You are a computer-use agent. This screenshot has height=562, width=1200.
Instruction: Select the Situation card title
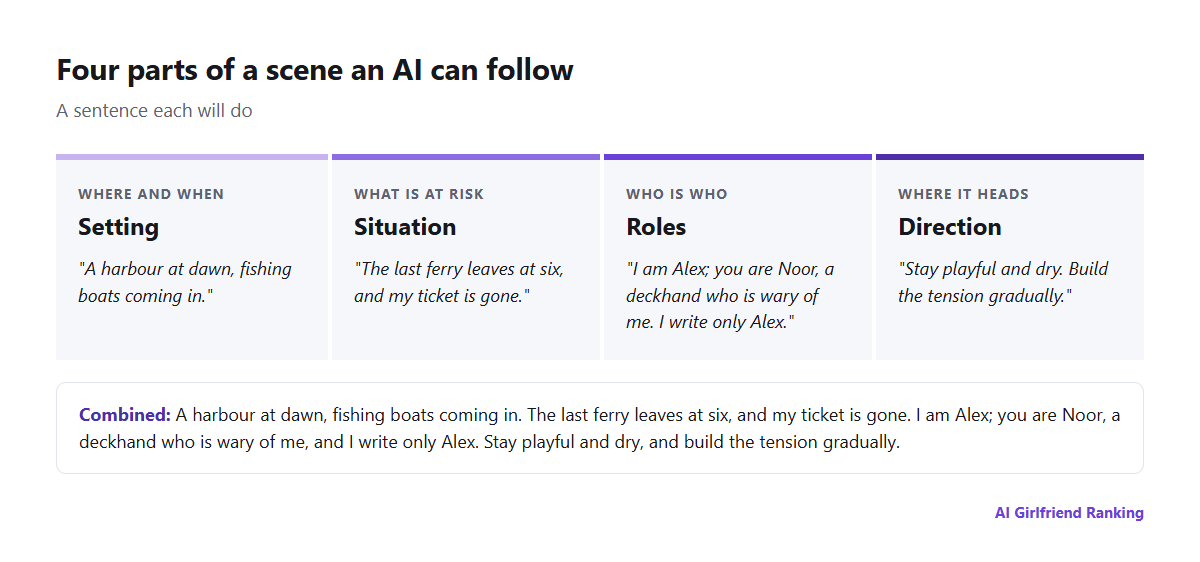point(405,227)
